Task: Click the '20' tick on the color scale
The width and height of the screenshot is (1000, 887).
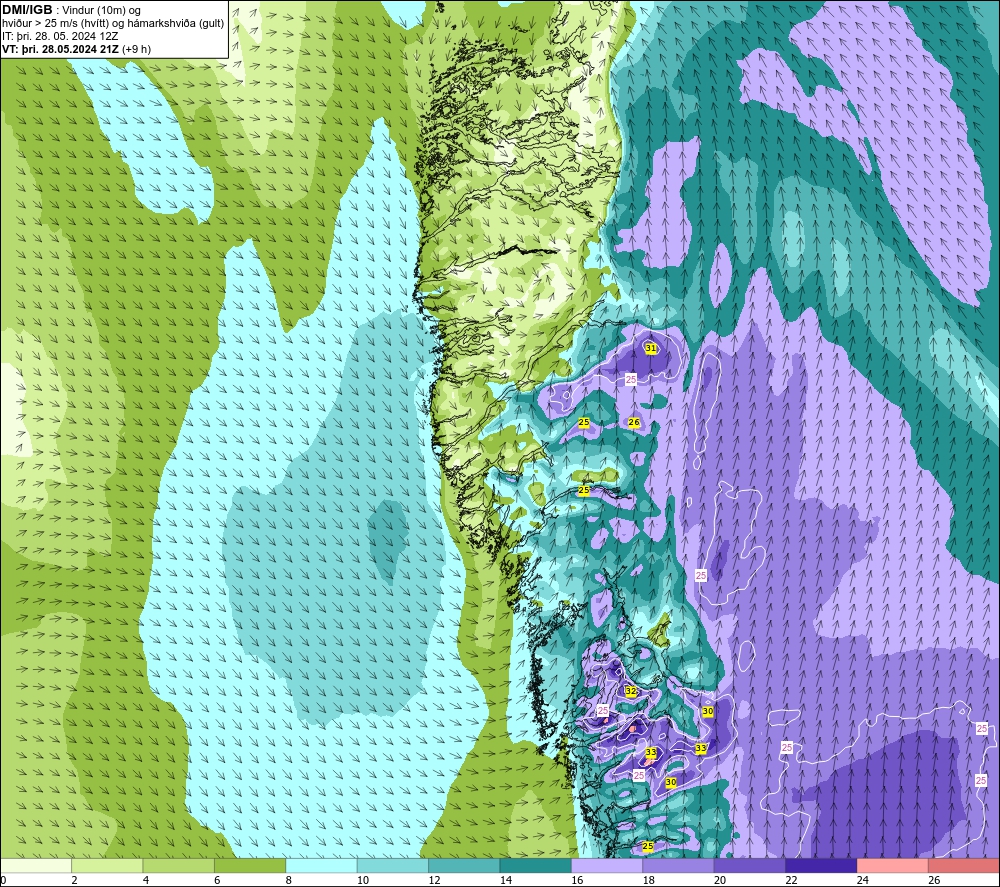Action: tap(720, 880)
